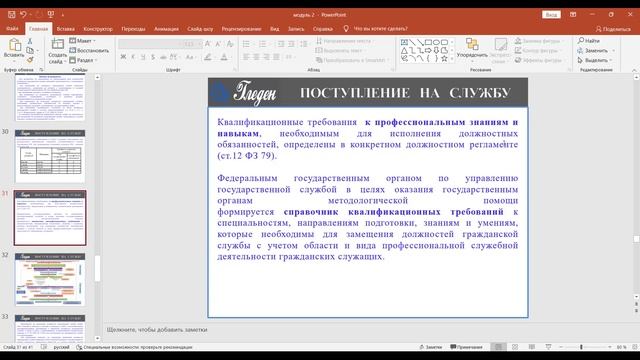
Task: Clear all formatting icon
Action: click(x=230, y=44)
